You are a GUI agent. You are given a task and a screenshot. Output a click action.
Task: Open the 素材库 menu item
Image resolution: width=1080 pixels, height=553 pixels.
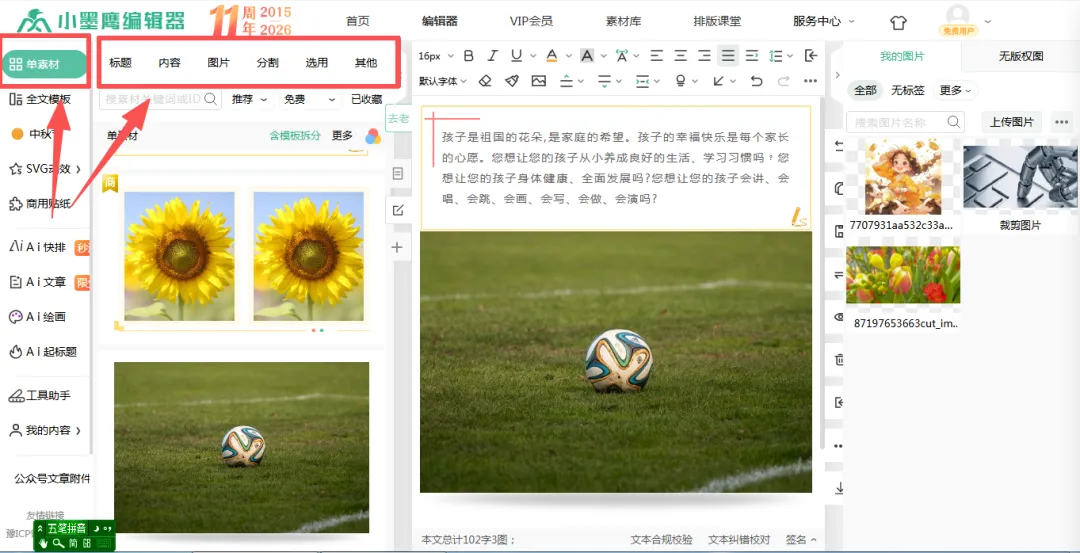[x=623, y=21]
